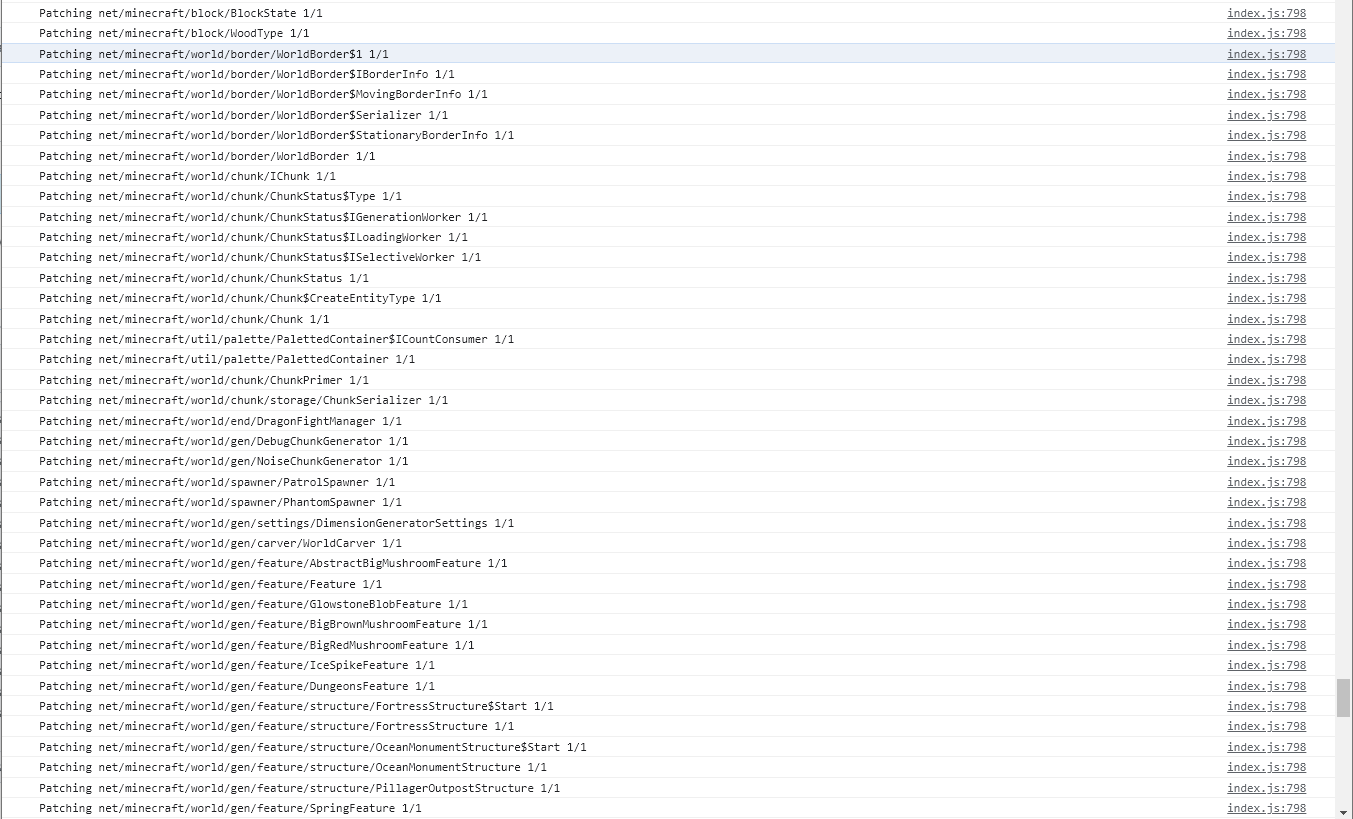
Task: Click source link for NoiseChunkGenerator patch line
Action: [1266, 461]
